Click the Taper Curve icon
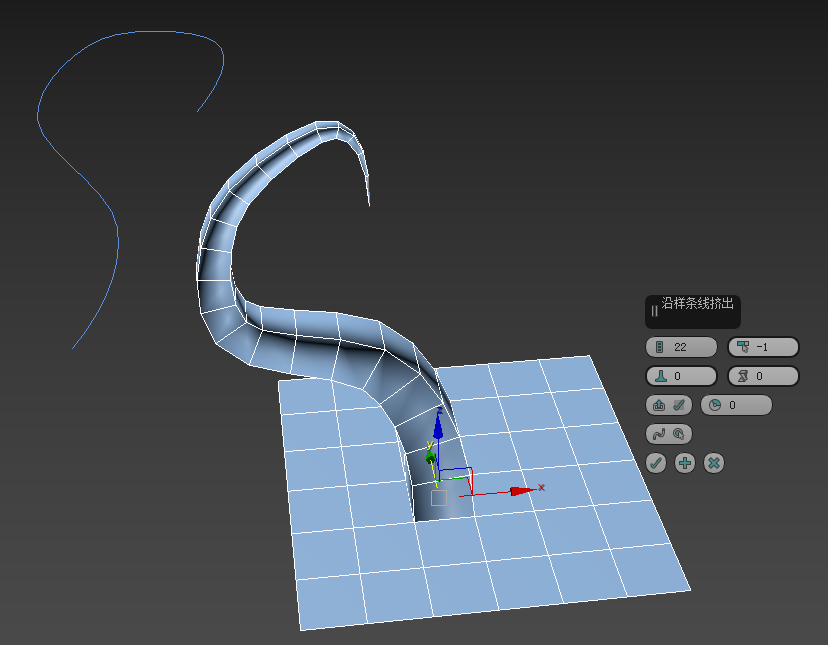828x645 pixels. pyautogui.click(x=659, y=376)
